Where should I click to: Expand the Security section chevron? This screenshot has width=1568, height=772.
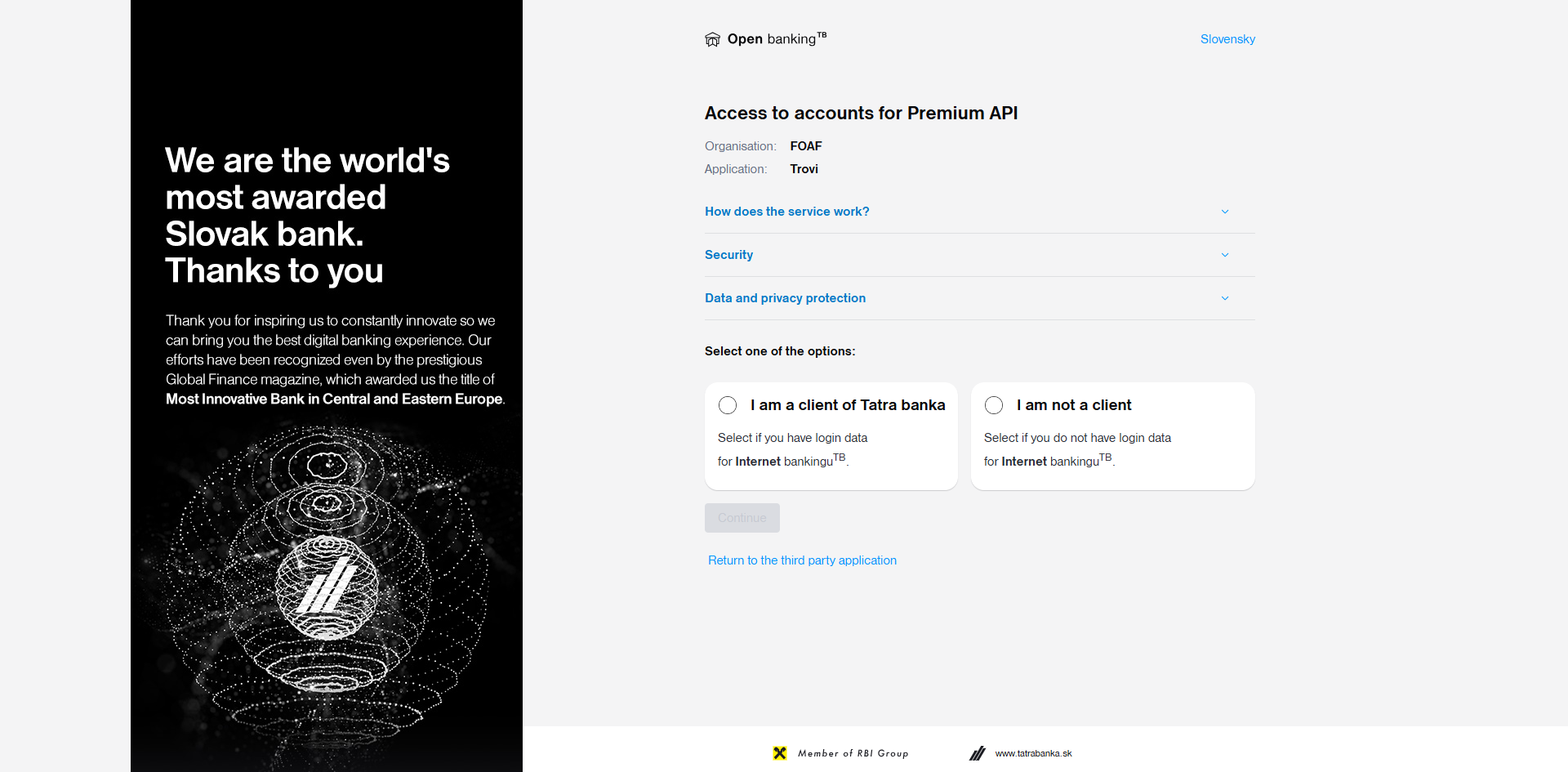click(x=1225, y=255)
